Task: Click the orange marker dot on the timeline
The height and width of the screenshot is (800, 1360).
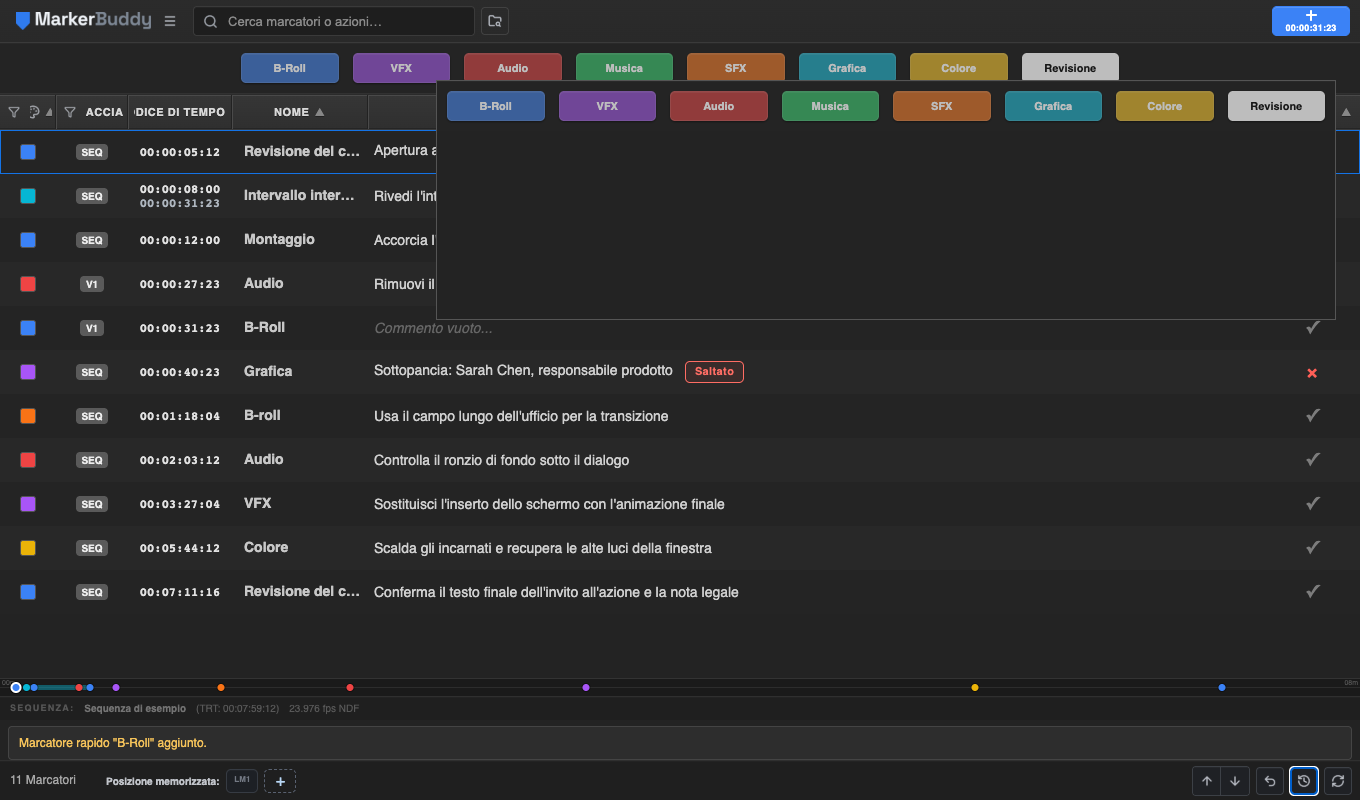Action: point(221,687)
